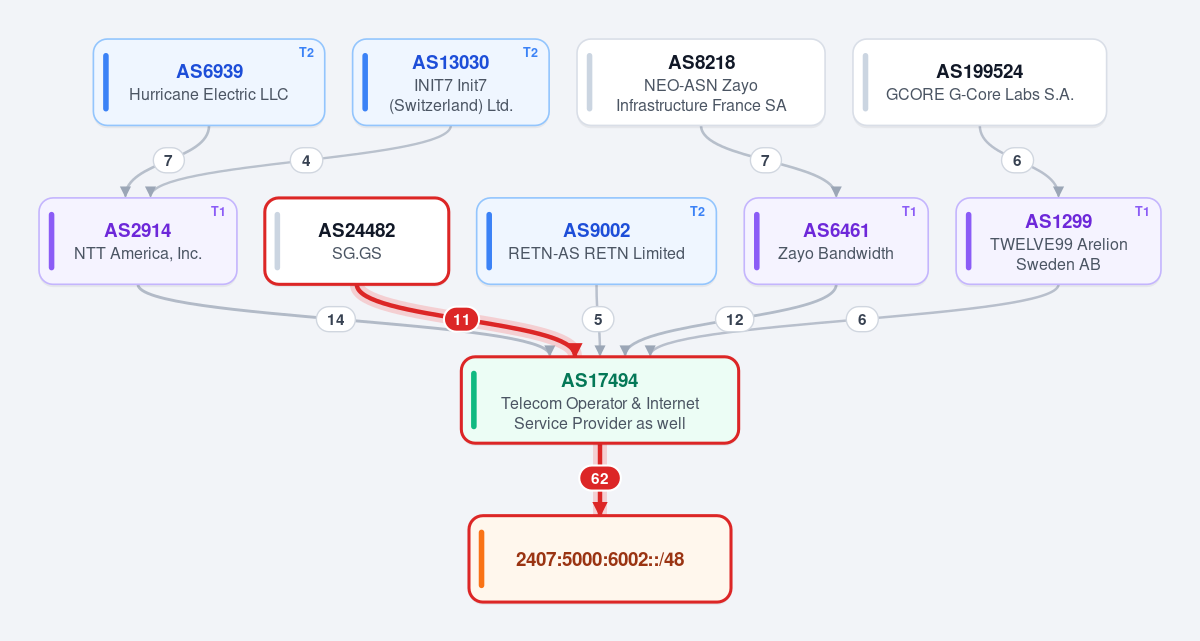Click the T1 tier tag on AS2914
This screenshot has width=1200, height=641.
point(218,211)
